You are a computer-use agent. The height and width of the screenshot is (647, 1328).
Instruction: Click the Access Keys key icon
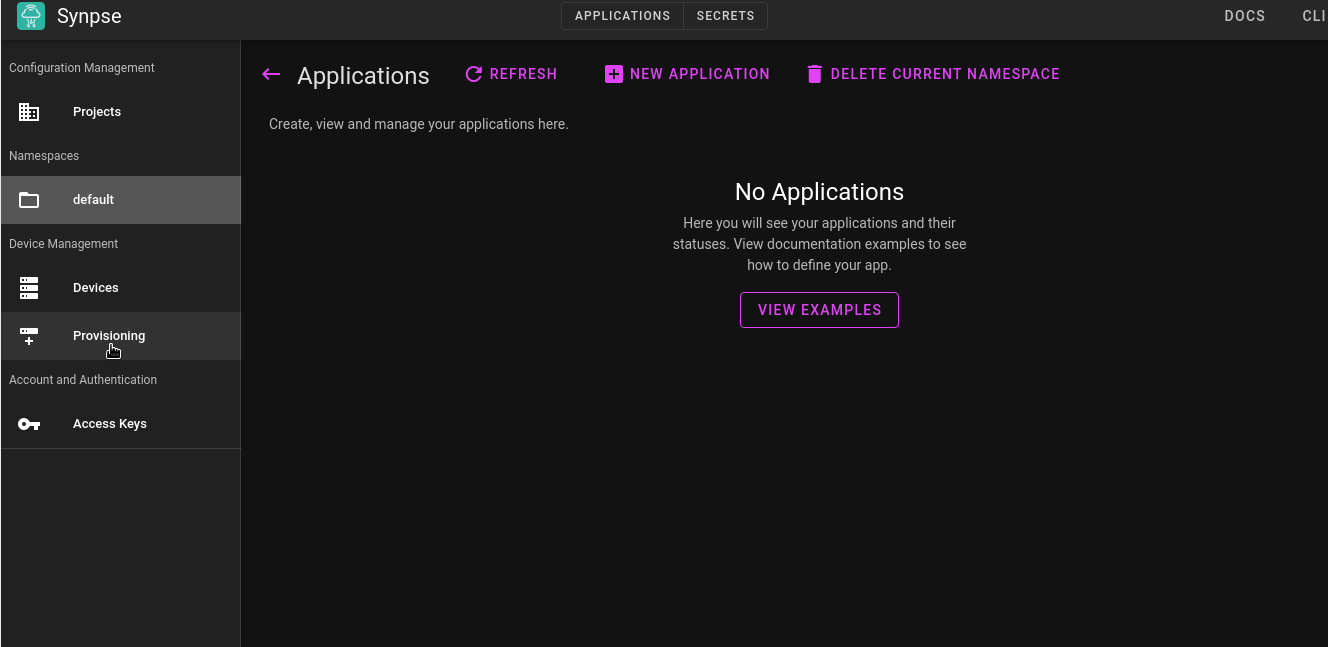(29, 424)
